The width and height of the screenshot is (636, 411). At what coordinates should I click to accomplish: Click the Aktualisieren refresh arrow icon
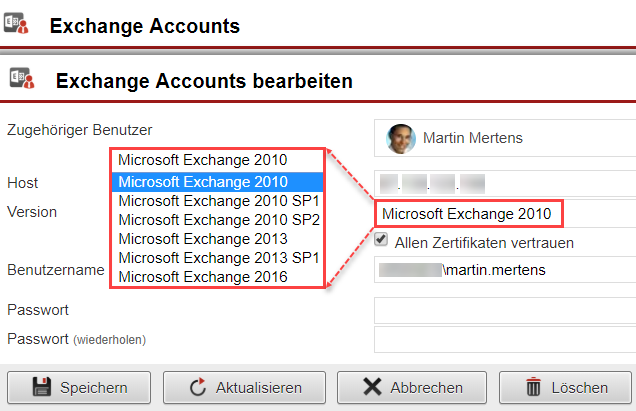[198, 387]
